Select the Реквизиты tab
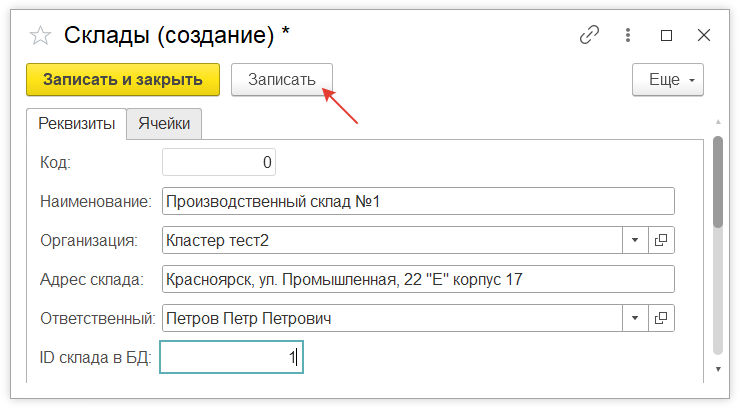The width and height of the screenshot is (739, 409). coord(76,124)
